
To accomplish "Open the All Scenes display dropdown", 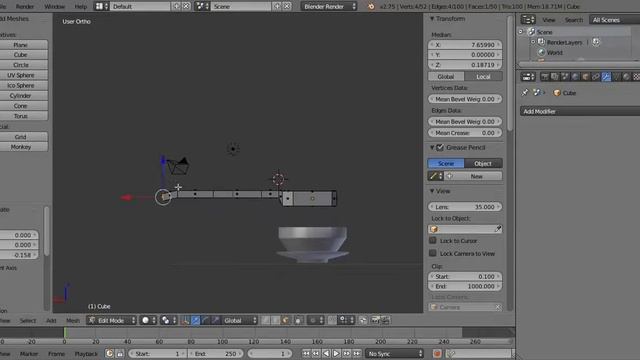I will (614, 20).
